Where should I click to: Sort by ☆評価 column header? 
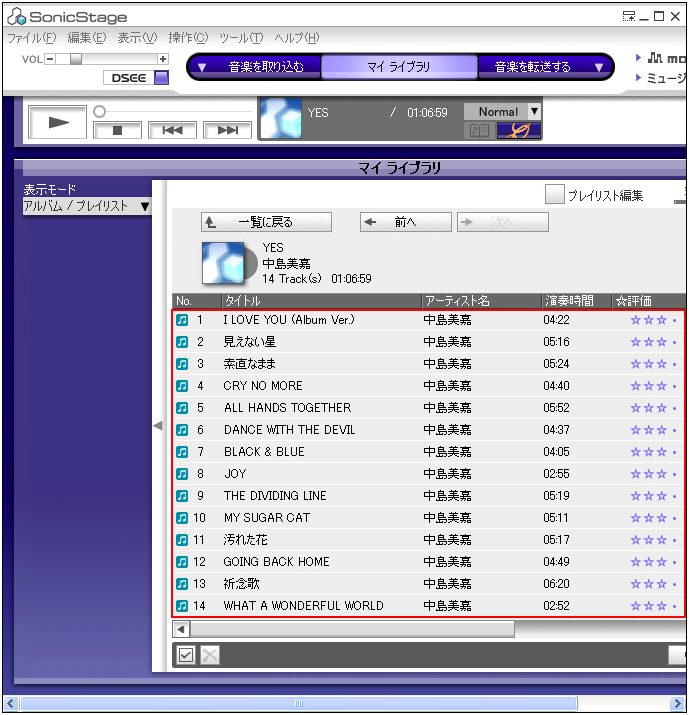click(x=648, y=301)
